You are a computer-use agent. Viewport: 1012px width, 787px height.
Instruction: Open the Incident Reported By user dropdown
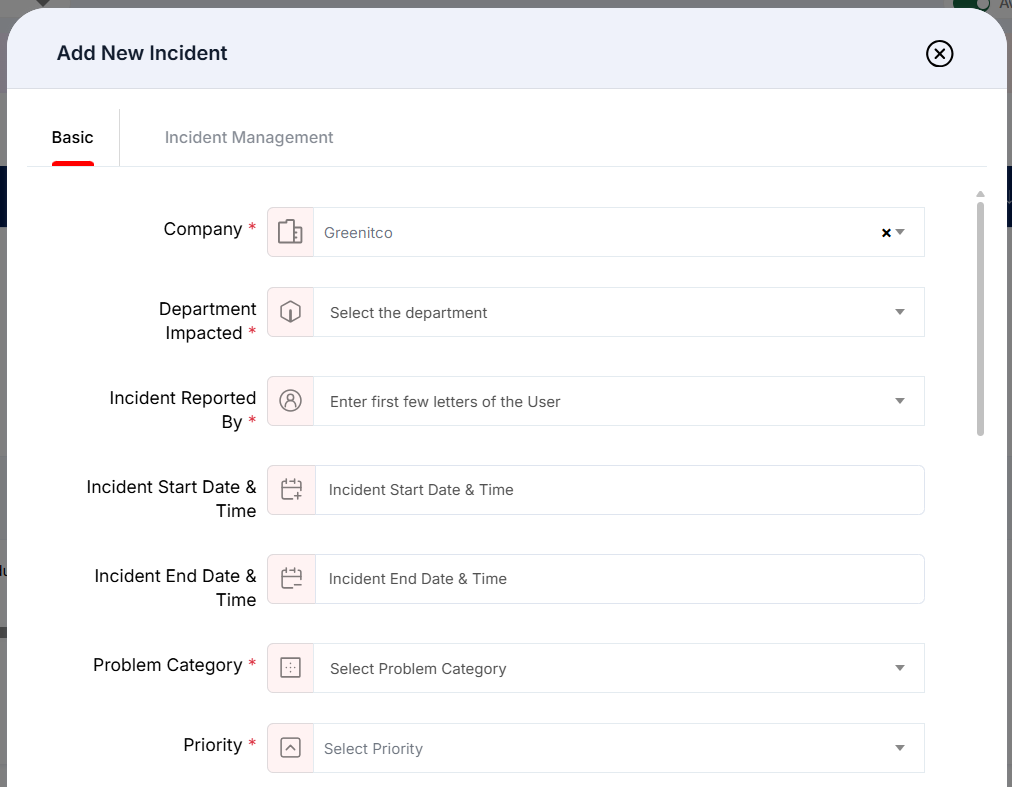click(618, 401)
